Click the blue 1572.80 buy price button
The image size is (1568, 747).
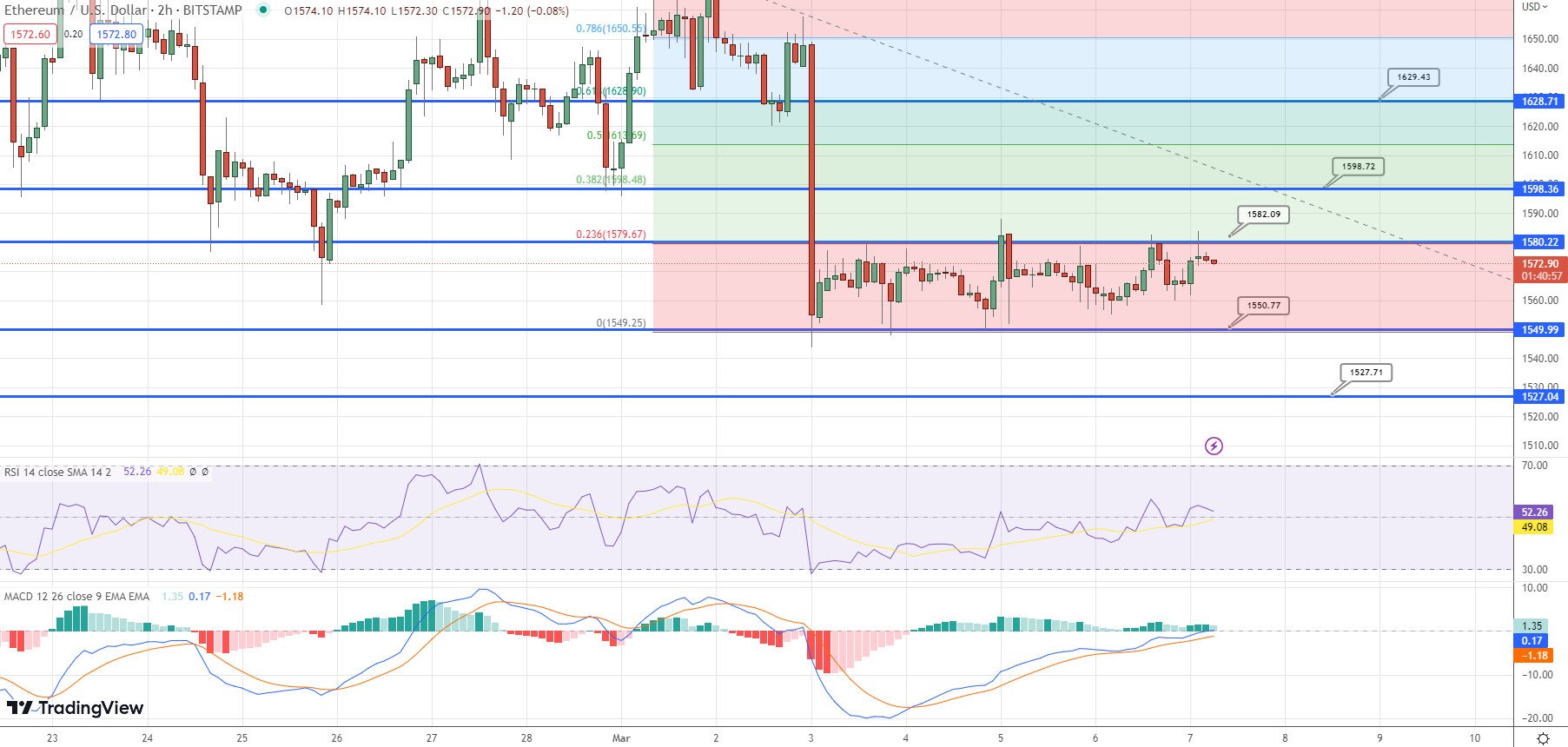point(116,35)
